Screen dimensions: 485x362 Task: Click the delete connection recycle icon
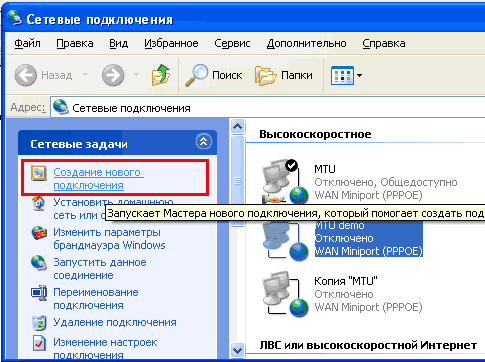click(39, 323)
